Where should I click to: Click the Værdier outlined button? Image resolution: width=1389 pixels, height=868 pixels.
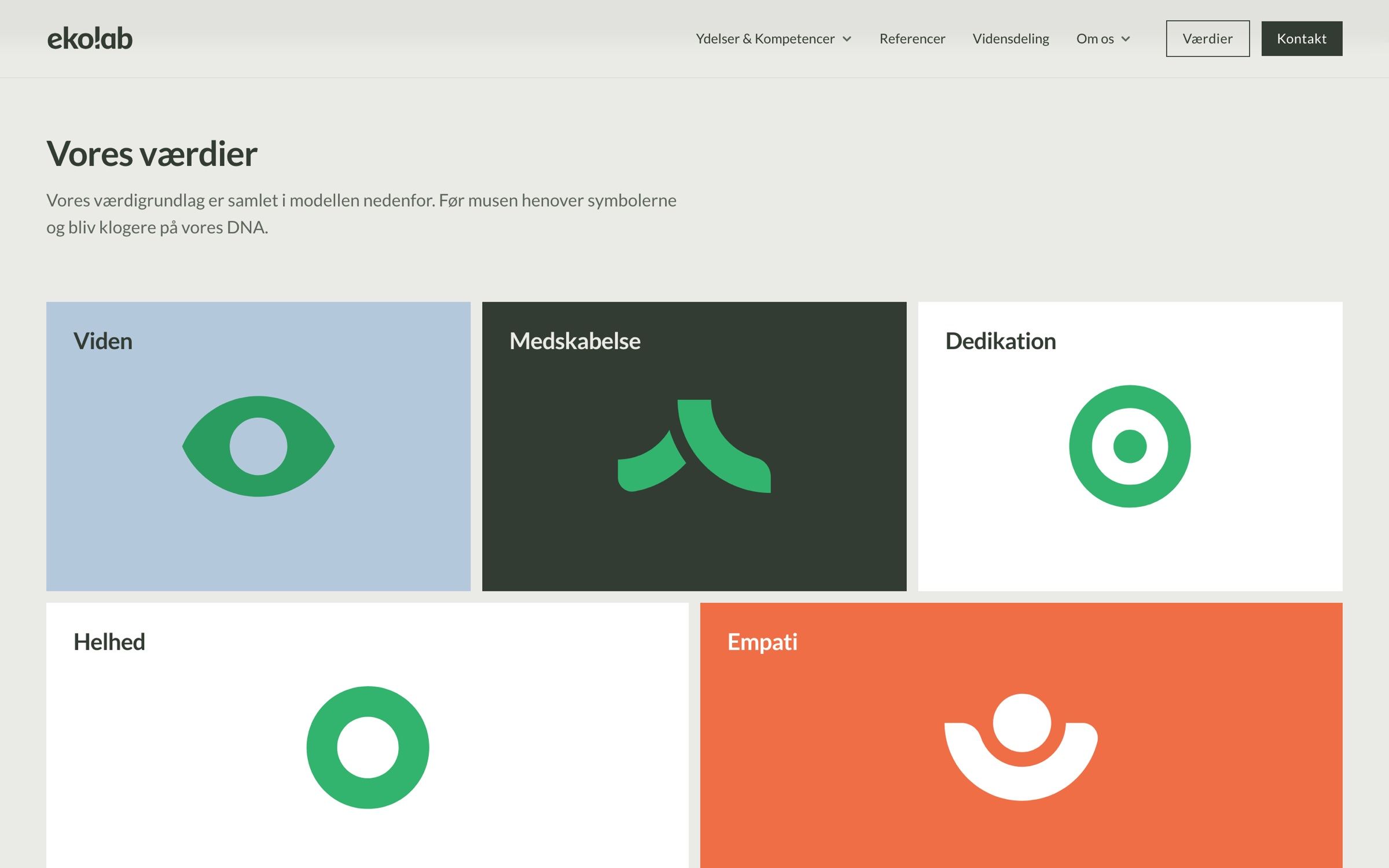point(1207,39)
